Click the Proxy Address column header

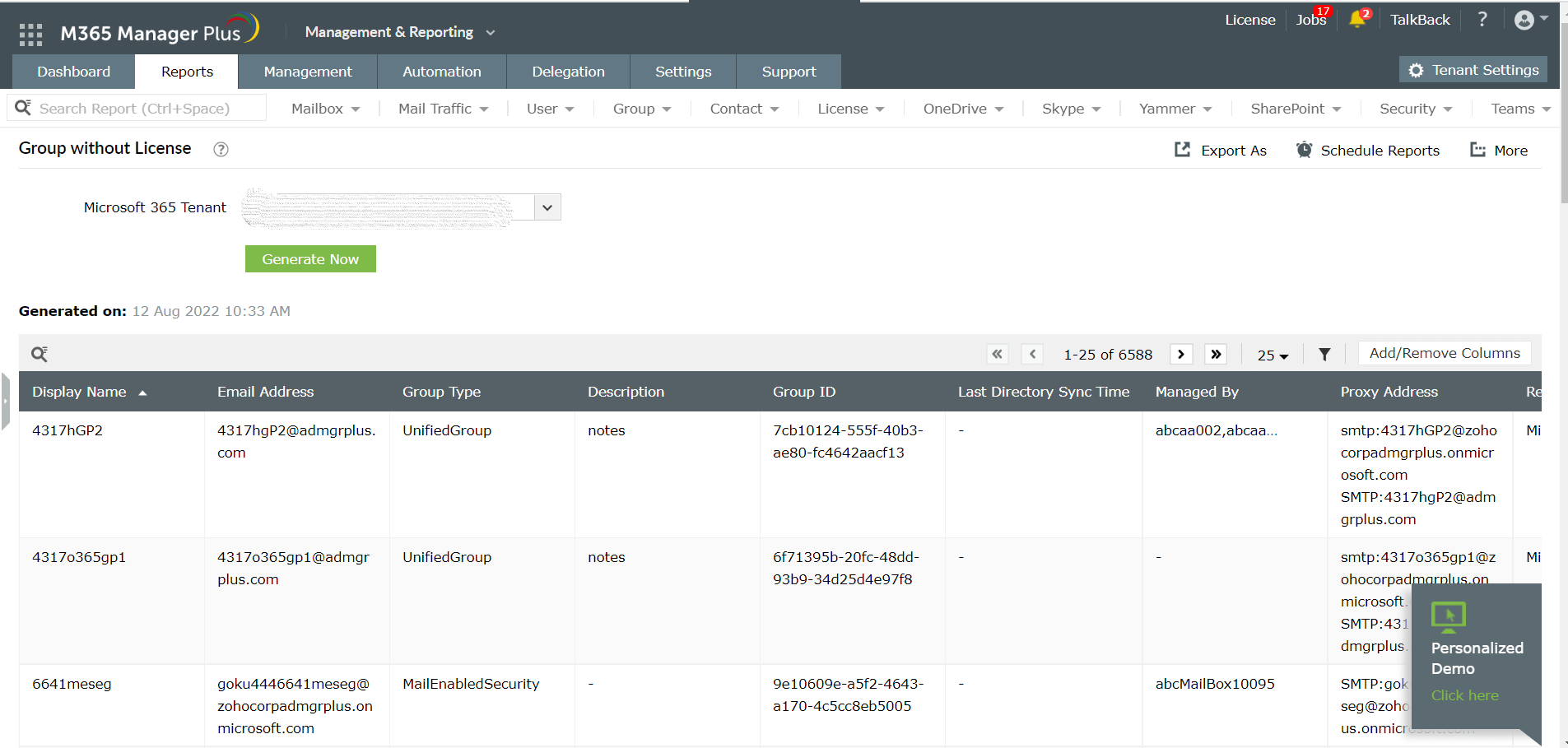tap(1389, 392)
